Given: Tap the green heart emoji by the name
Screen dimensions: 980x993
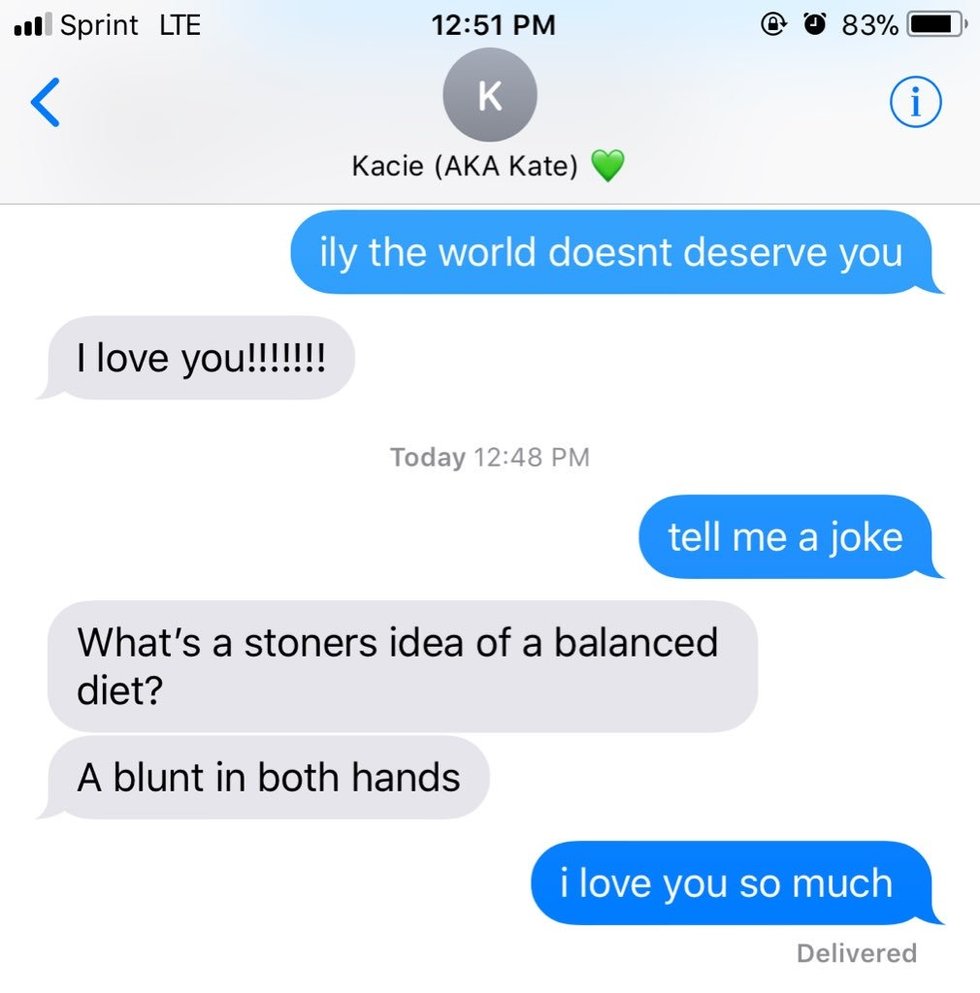Looking at the screenshot, I should (608, 165).
